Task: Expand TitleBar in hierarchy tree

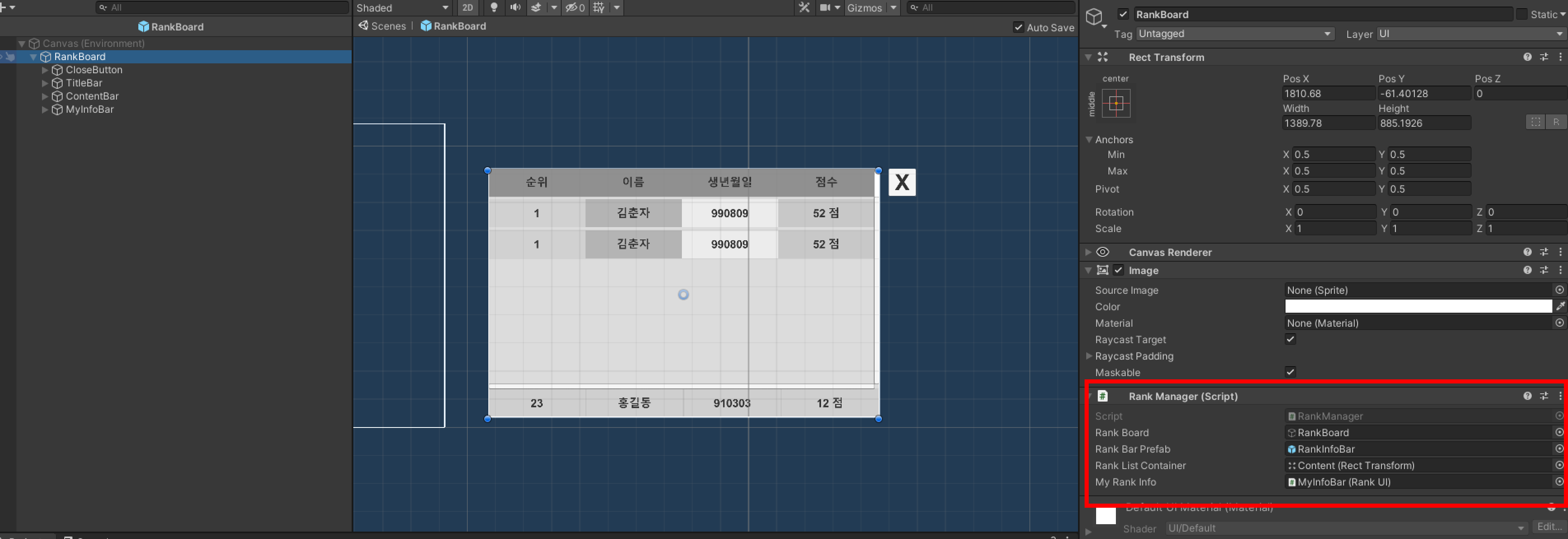Action: (x=44, y=84)
